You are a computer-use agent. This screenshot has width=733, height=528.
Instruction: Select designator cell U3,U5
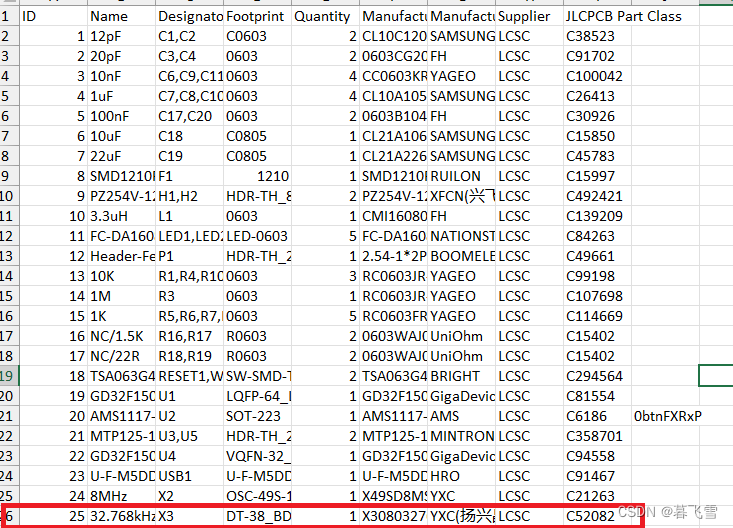coord(189,436)
